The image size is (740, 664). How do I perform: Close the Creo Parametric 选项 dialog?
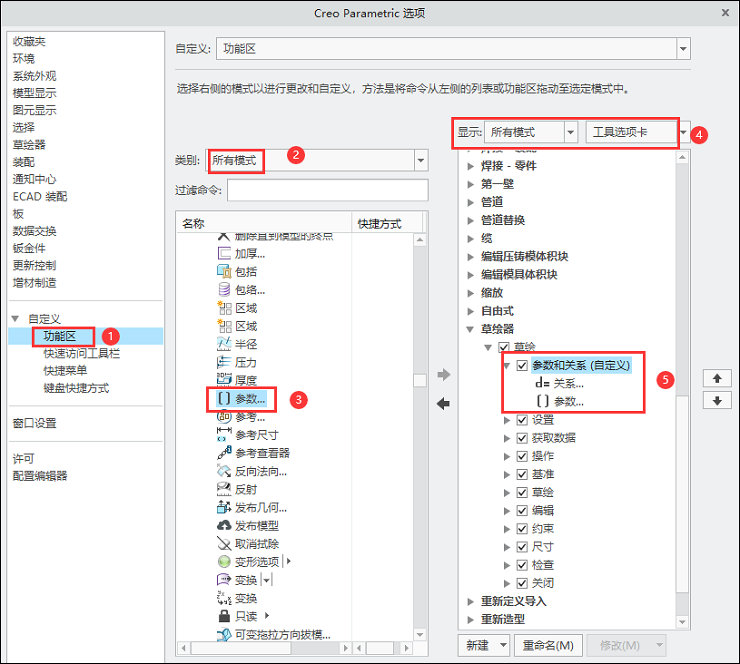coord(725,13)
